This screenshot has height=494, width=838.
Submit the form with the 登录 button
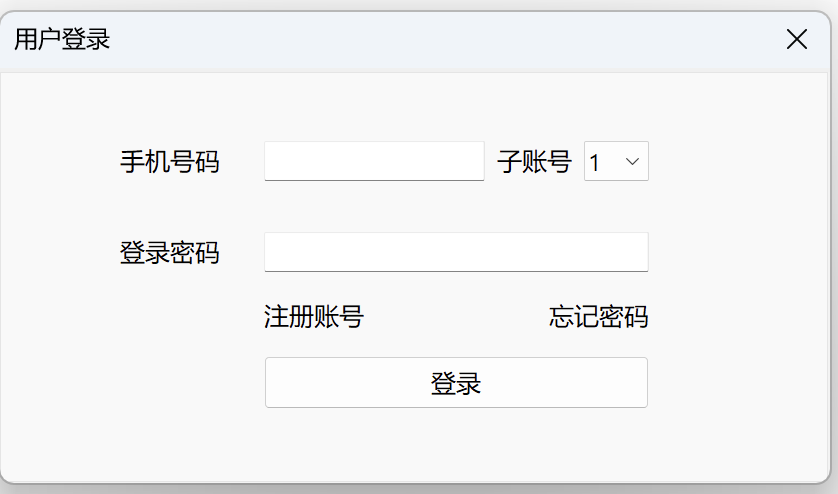click(x=456, y=383)
